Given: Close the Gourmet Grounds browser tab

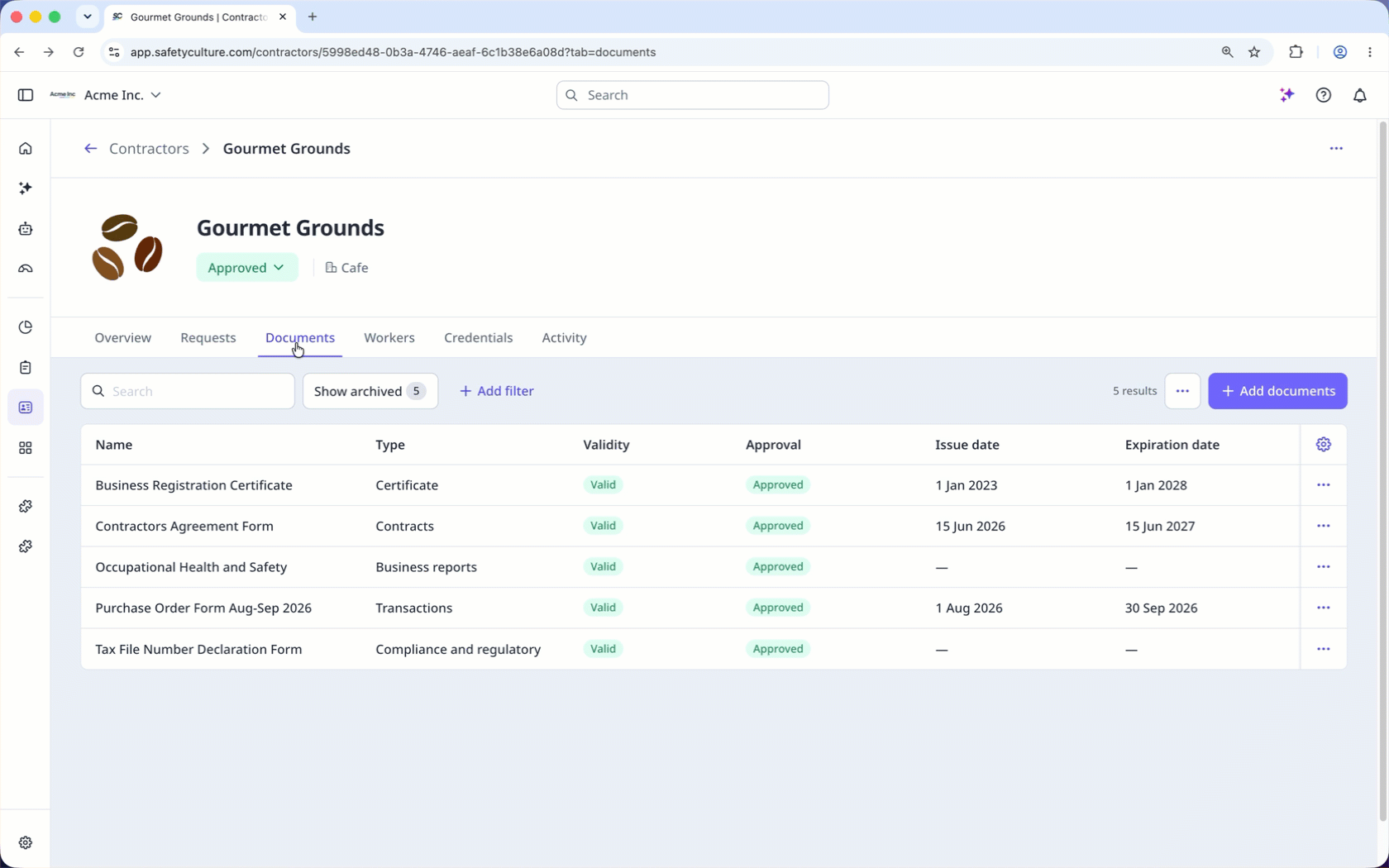Looking at the screenshot, I should 283,17.
